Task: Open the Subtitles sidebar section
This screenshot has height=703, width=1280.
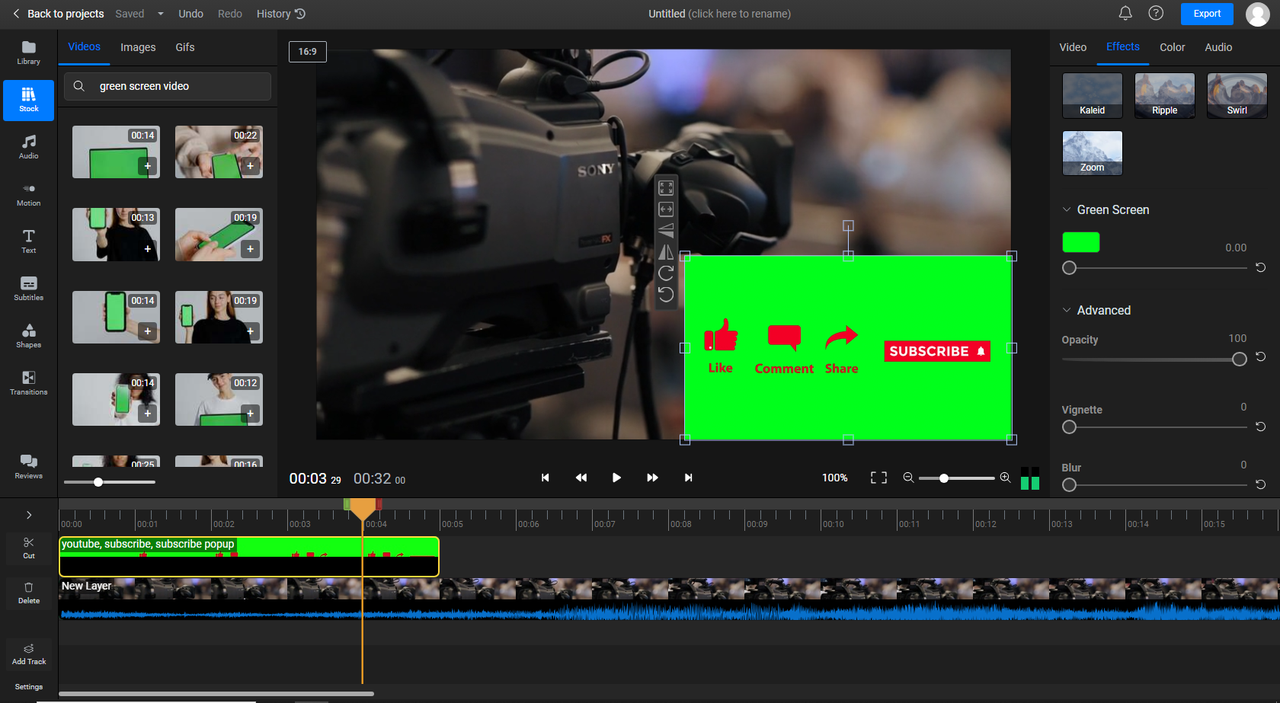Action: tap(28, 288)
